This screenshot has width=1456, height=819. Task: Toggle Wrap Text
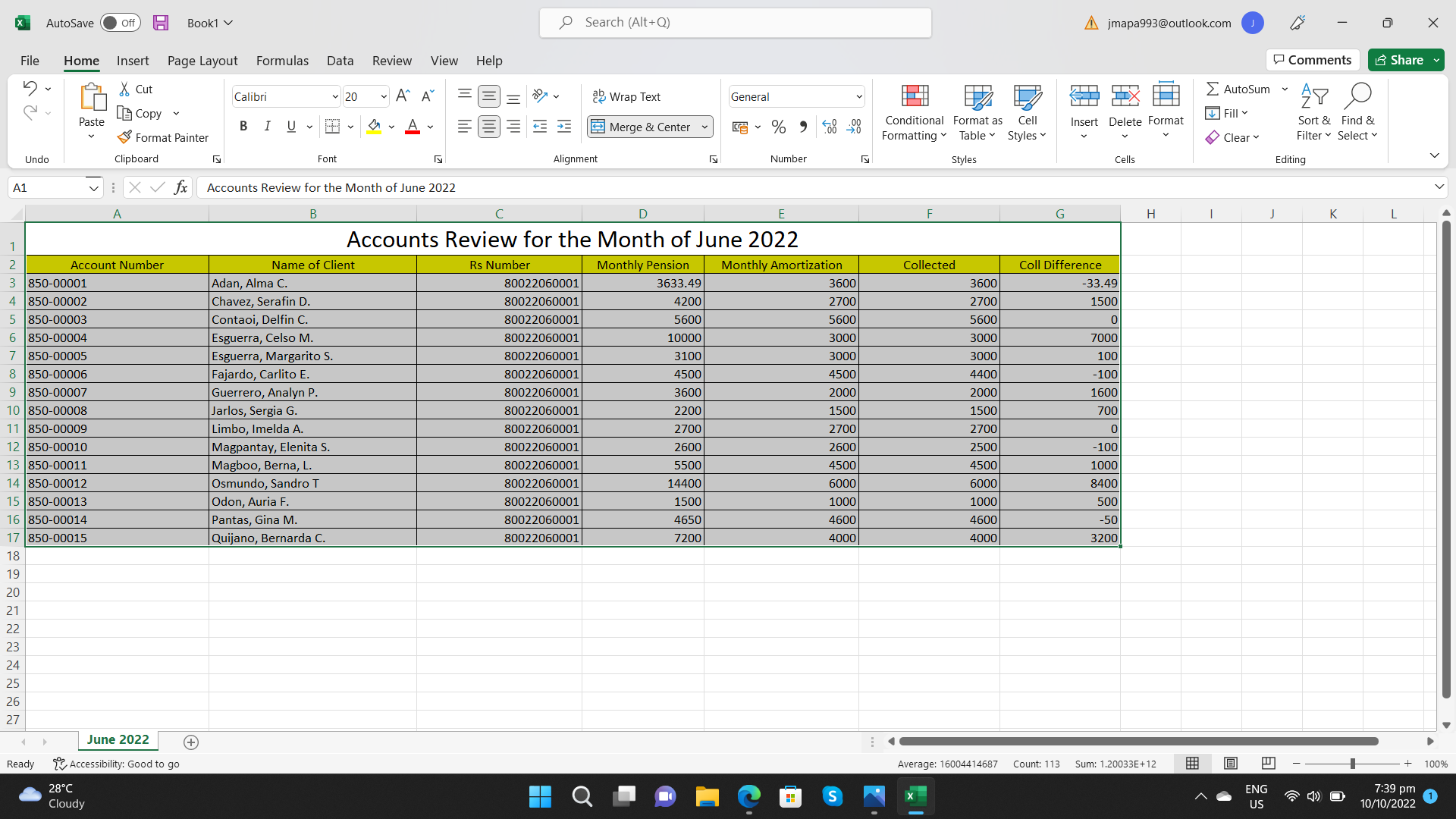[x=626, y=96]
